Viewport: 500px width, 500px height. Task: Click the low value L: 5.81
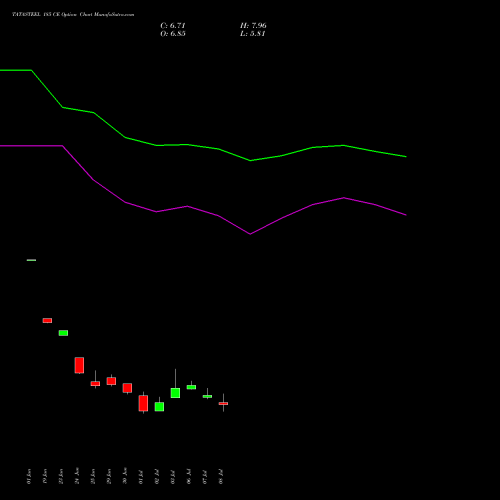[252, 34]
